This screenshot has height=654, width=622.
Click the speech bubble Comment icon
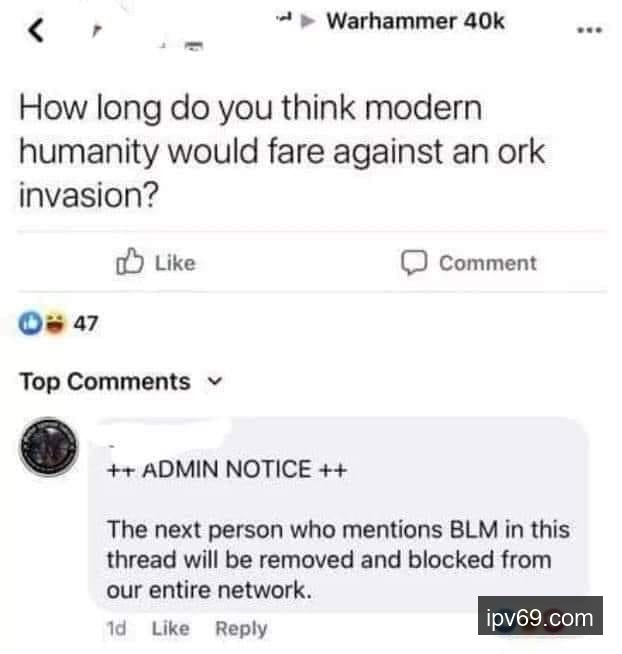tap(414, 263)
